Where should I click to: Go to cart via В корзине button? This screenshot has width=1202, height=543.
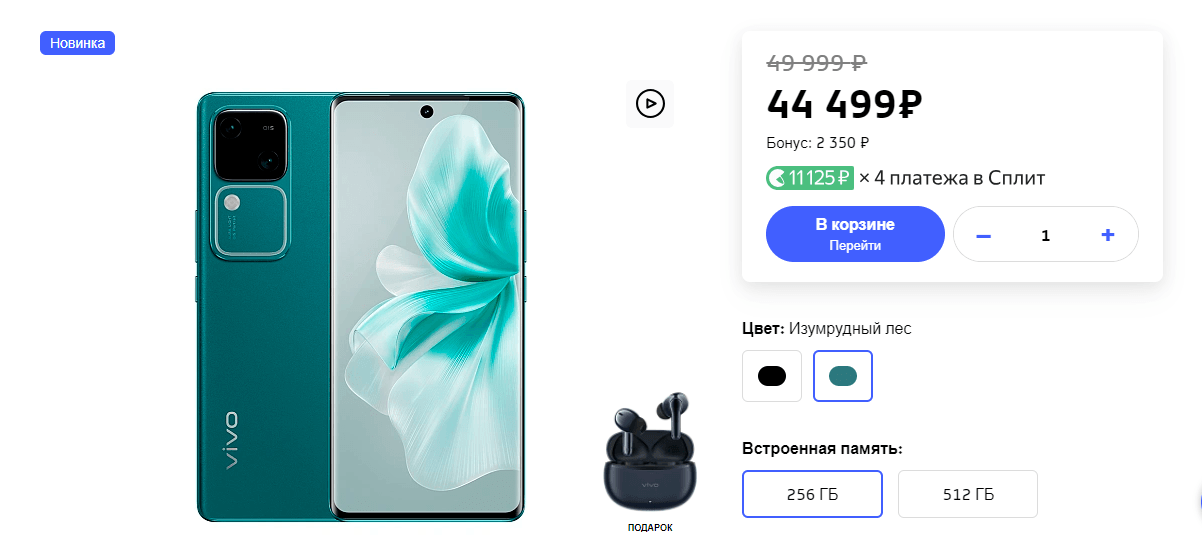(x=855, y=234)
